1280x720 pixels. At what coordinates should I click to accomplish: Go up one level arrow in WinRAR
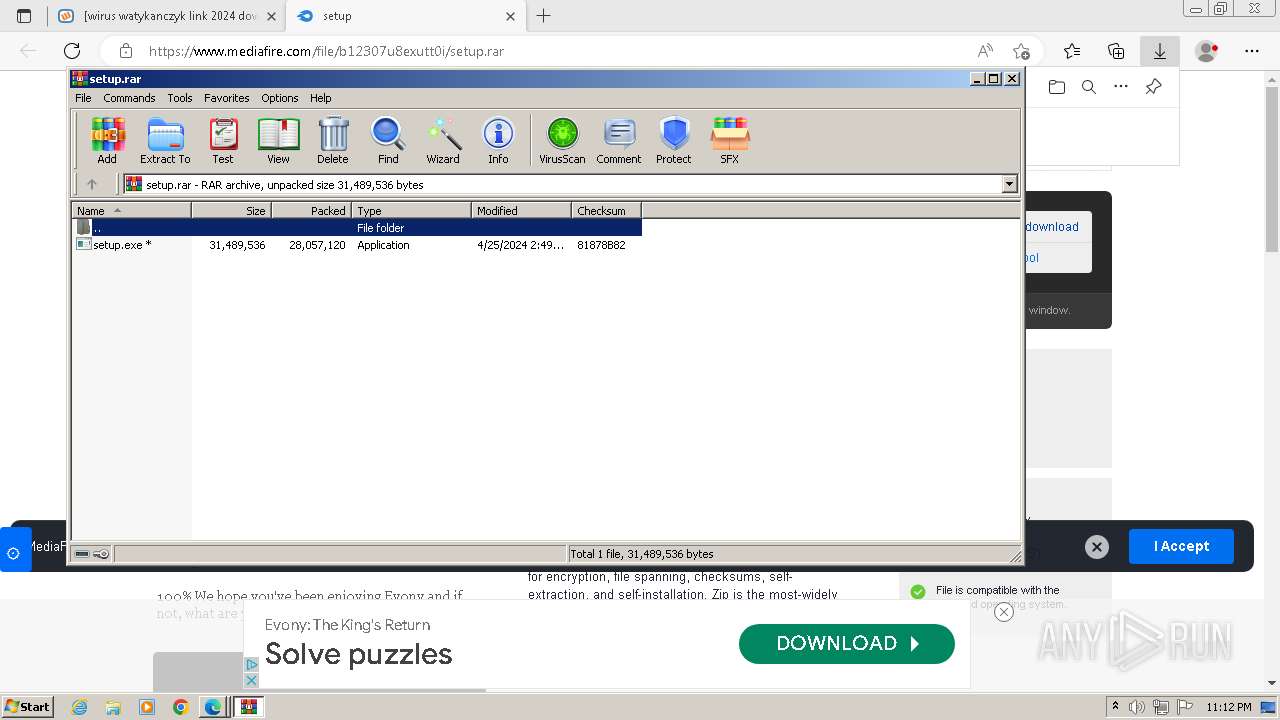click(x=92, y=184)
